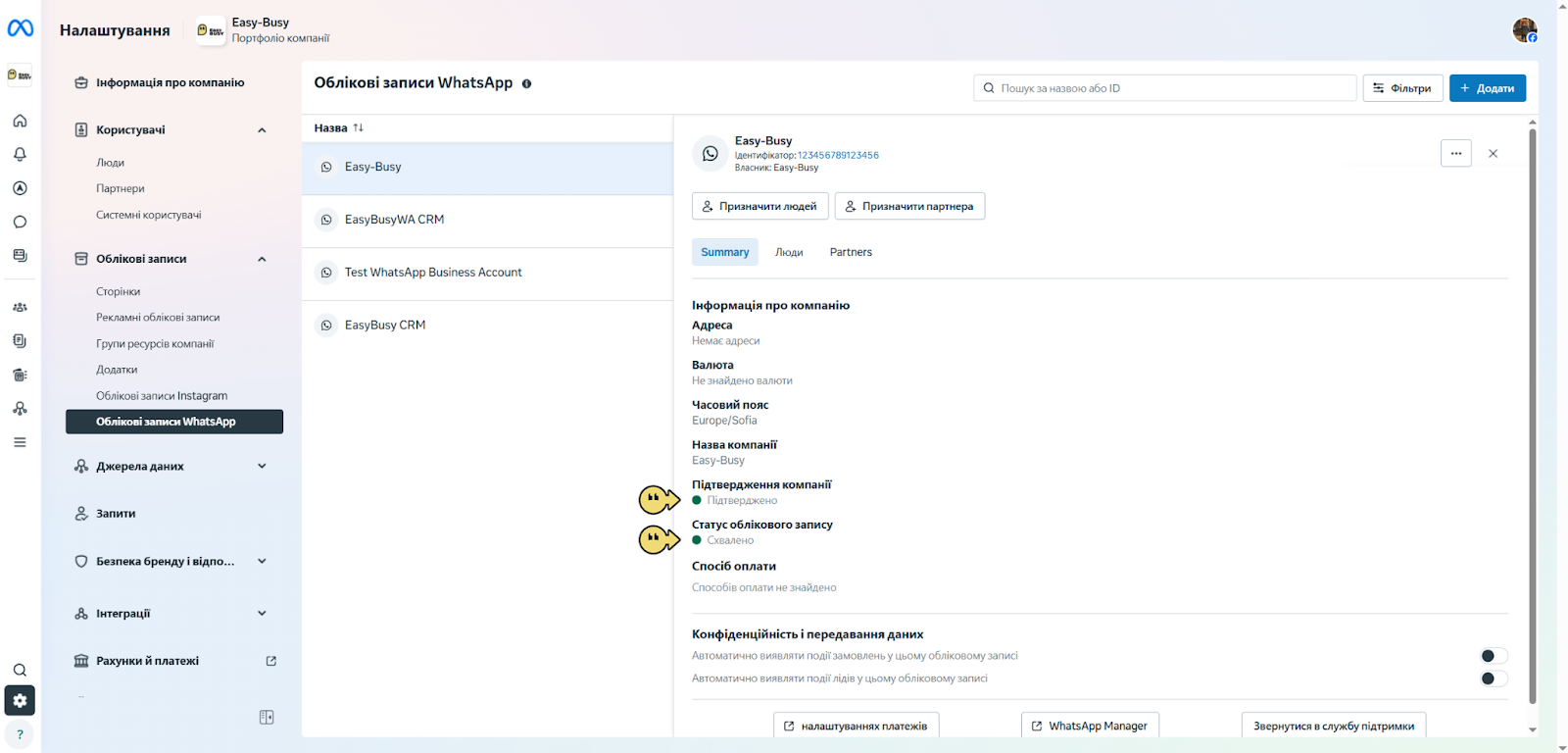Select Test WhatsApp Business Account row
The height and width of the screenshot is (753, 1568).
point(487,274)
